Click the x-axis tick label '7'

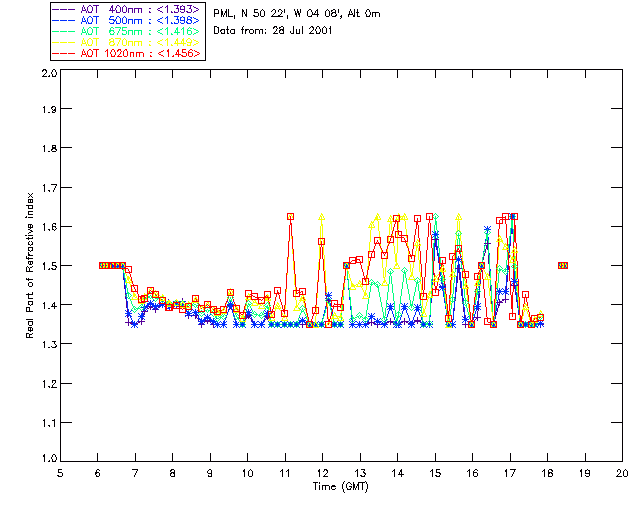point(135,473)
